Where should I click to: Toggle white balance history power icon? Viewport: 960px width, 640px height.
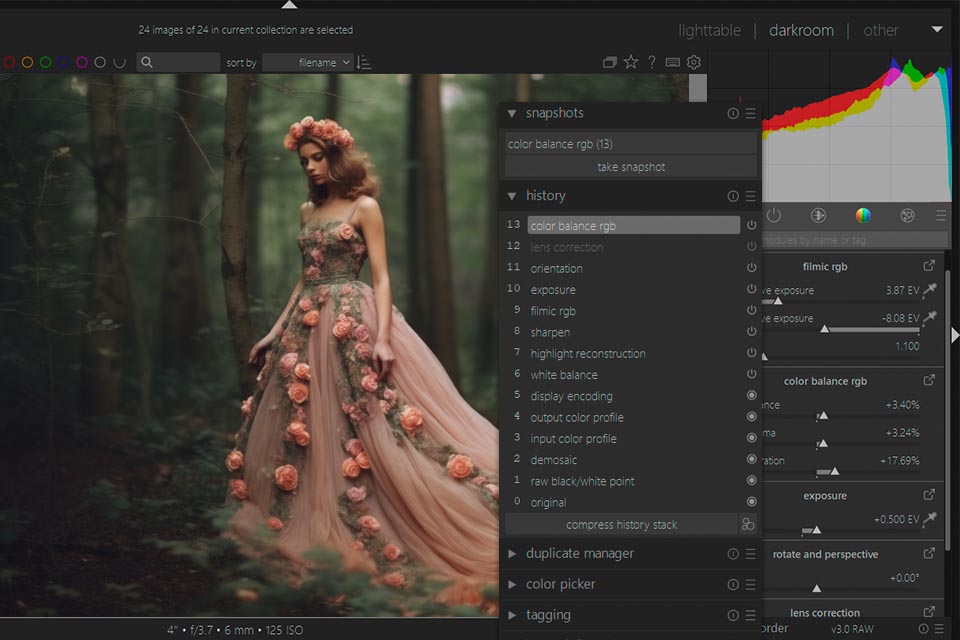[751, 374]
